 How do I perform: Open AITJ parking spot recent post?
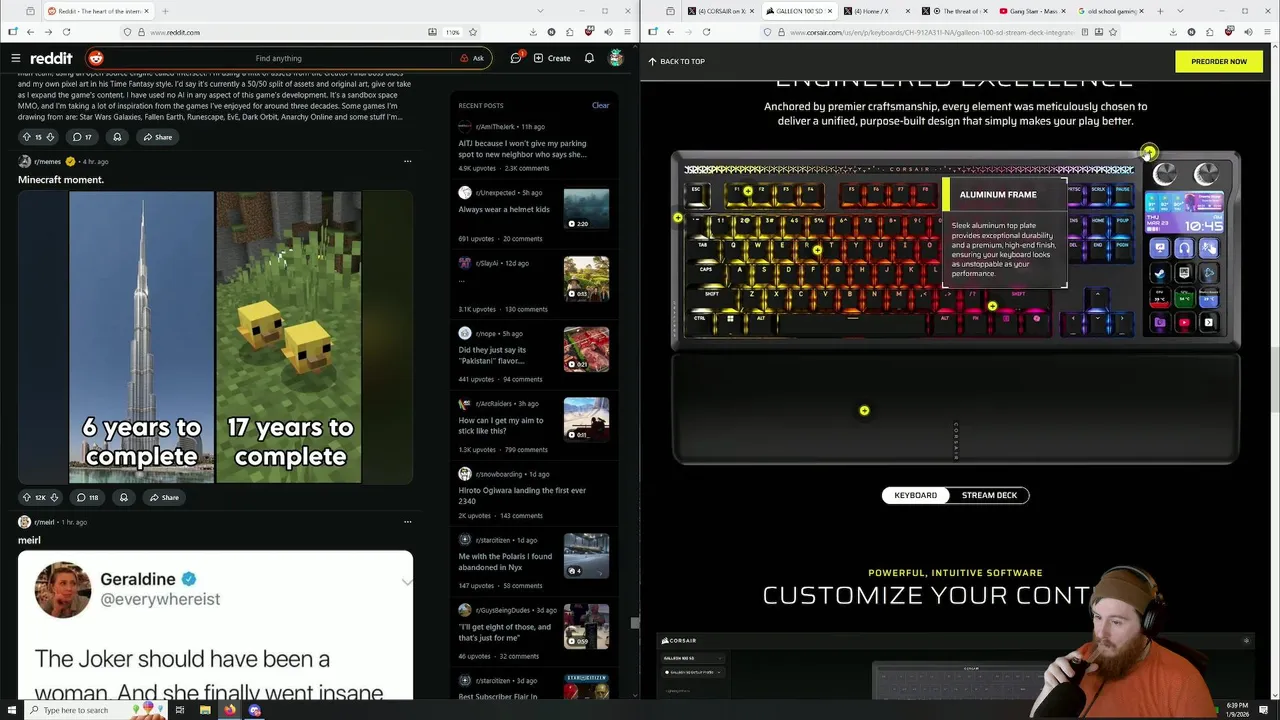pos(522,149)
